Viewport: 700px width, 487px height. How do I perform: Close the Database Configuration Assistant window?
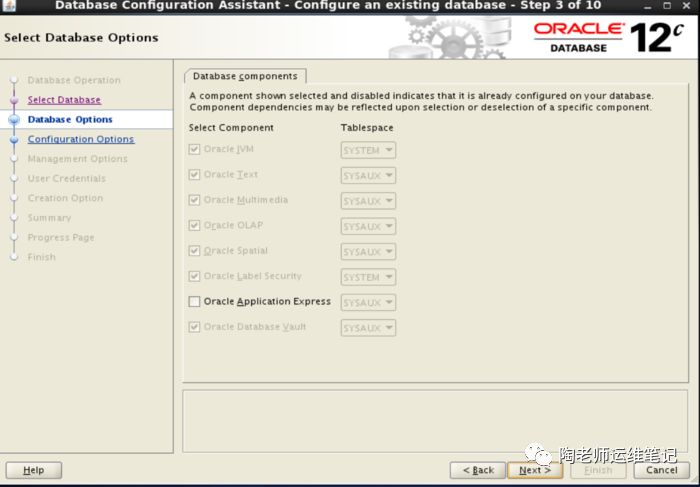[x=688, y=6]
